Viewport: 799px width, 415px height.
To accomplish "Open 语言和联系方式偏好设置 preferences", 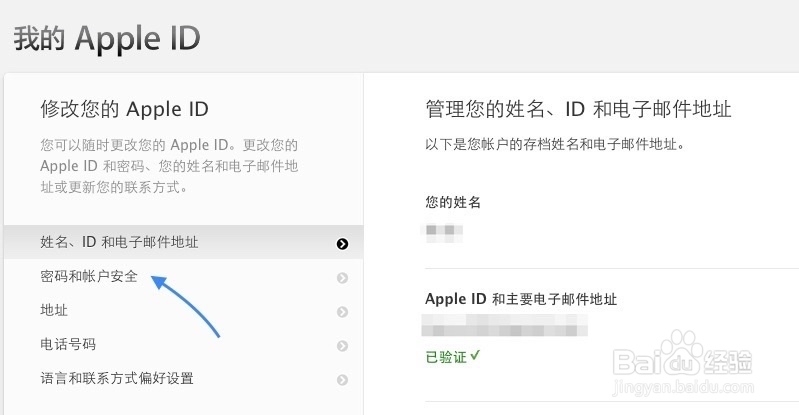I will coord(183,379).
